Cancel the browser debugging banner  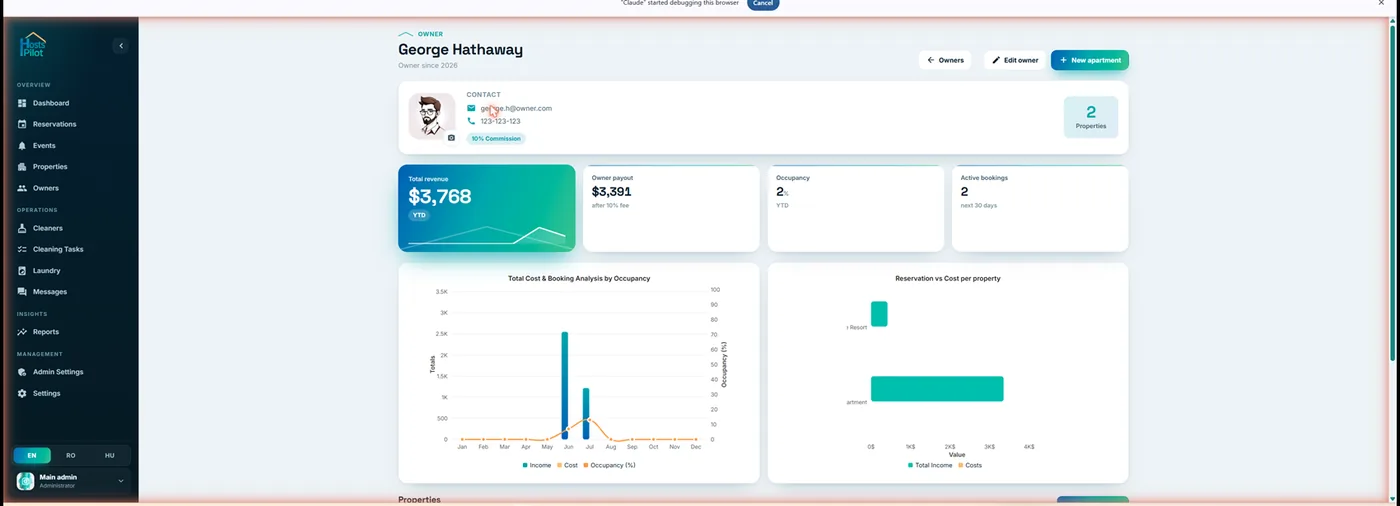[763, 4]
